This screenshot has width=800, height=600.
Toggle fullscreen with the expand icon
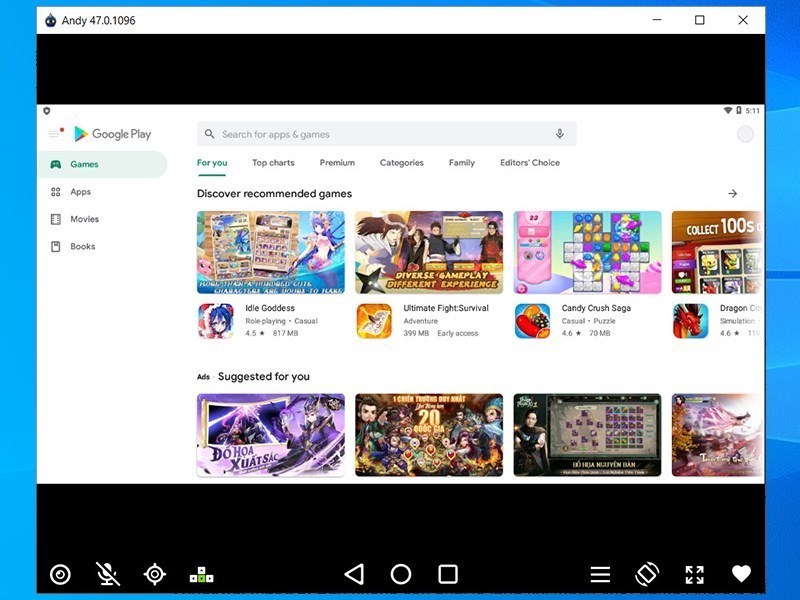(694, 574)
